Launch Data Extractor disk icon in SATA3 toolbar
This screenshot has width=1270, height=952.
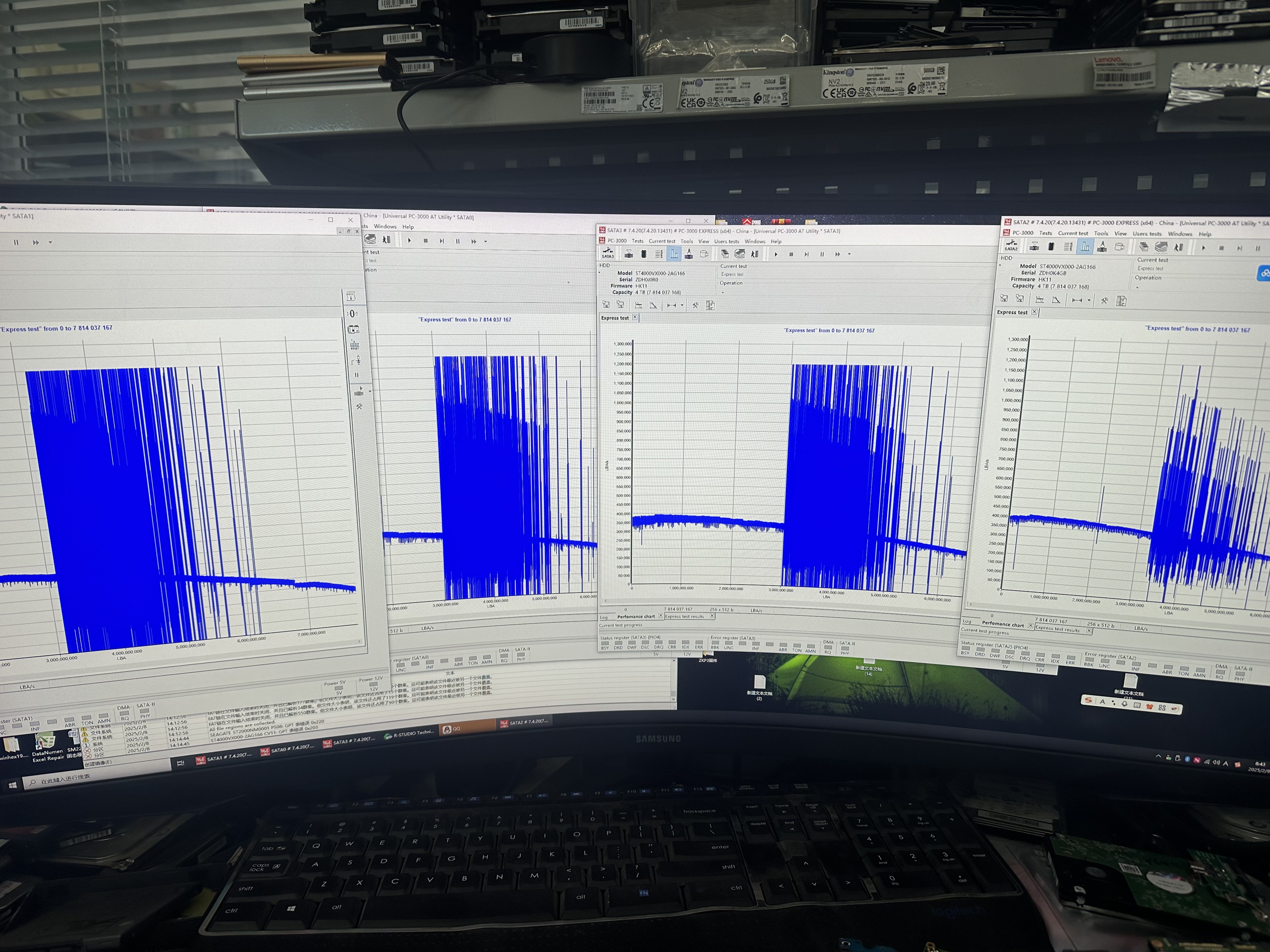[x=740, y=254]
